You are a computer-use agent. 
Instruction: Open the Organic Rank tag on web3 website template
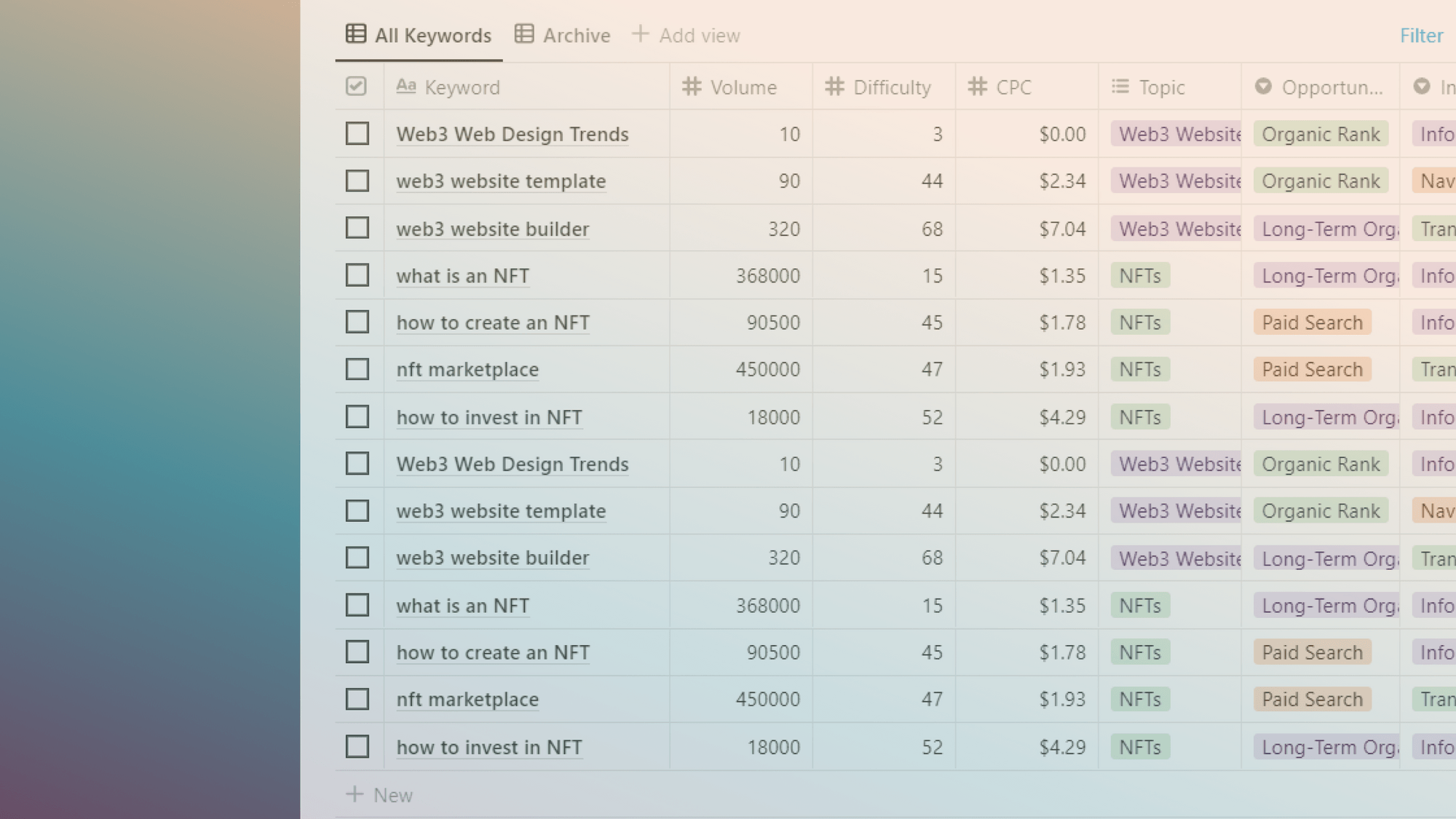tap(1321, 181)
